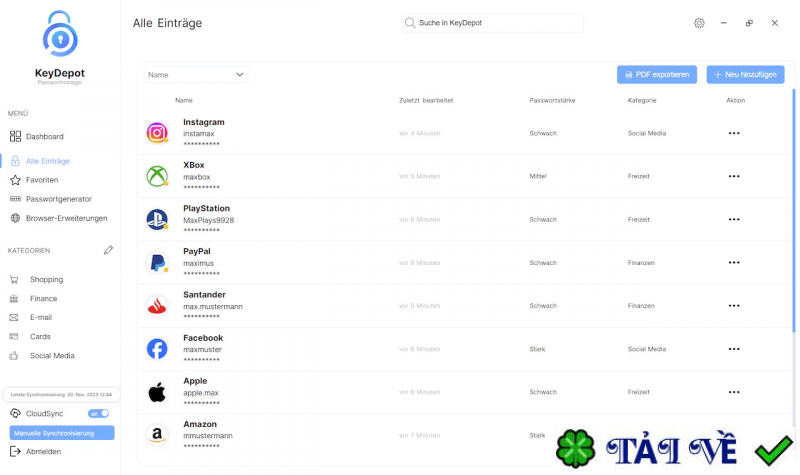Expand the Name sort dropdown

(196, 74)
